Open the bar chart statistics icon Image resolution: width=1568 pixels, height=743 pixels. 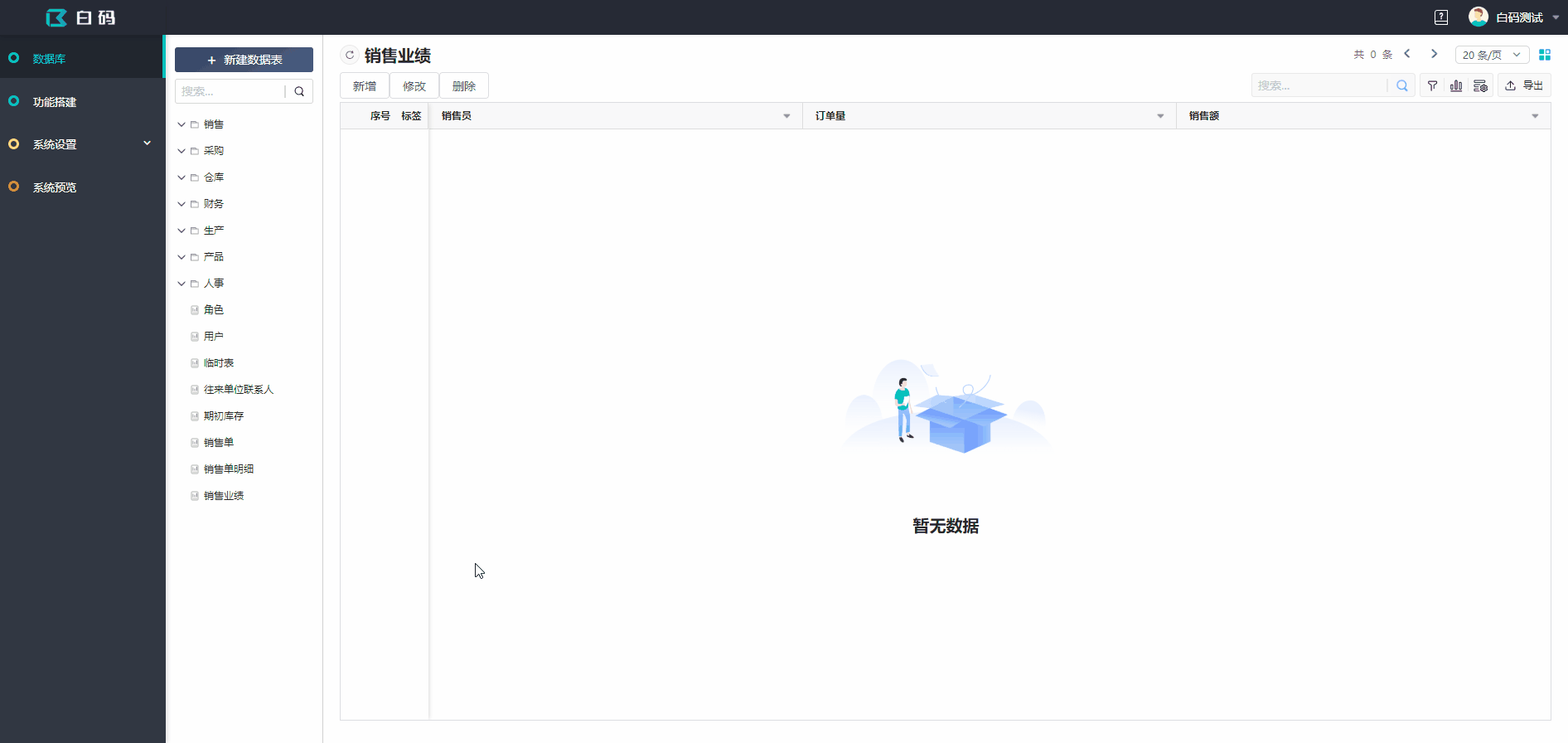click(1456, 85)
